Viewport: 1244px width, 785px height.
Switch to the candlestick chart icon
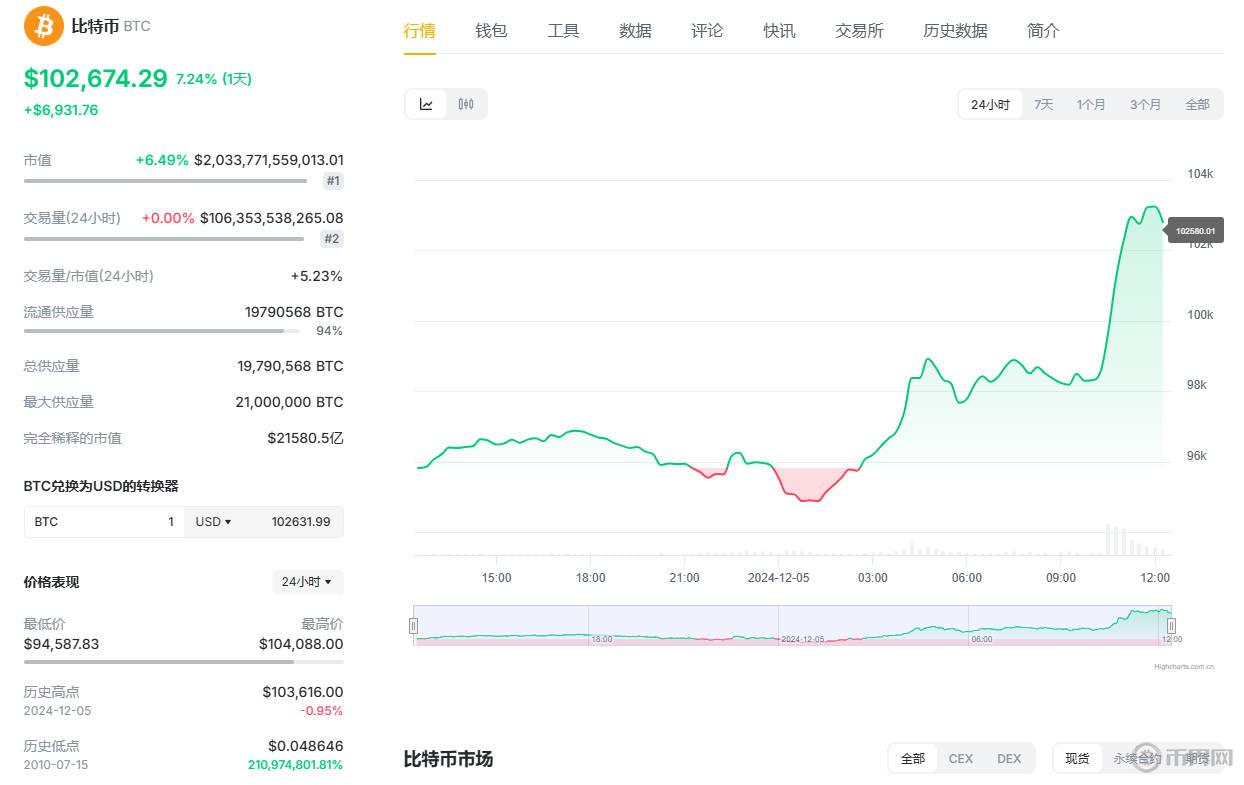(x=466, y=103)
